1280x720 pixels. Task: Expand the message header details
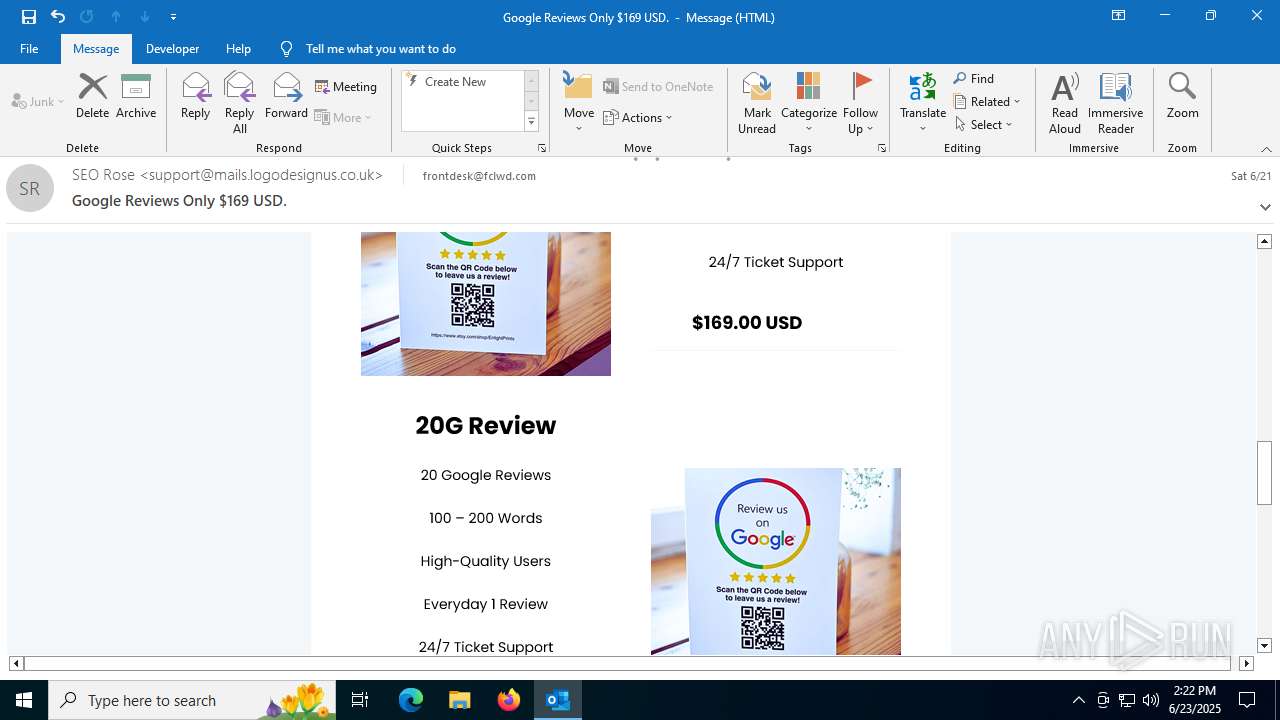pos(1266,207)
